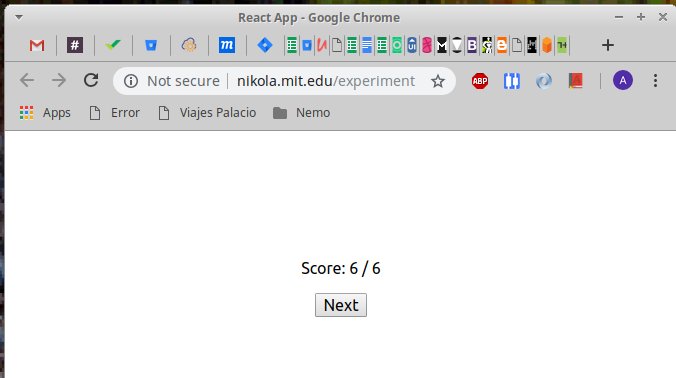676x378 pixels.
Task: Open the Adblock Plus extension
Action: [479, 81]
